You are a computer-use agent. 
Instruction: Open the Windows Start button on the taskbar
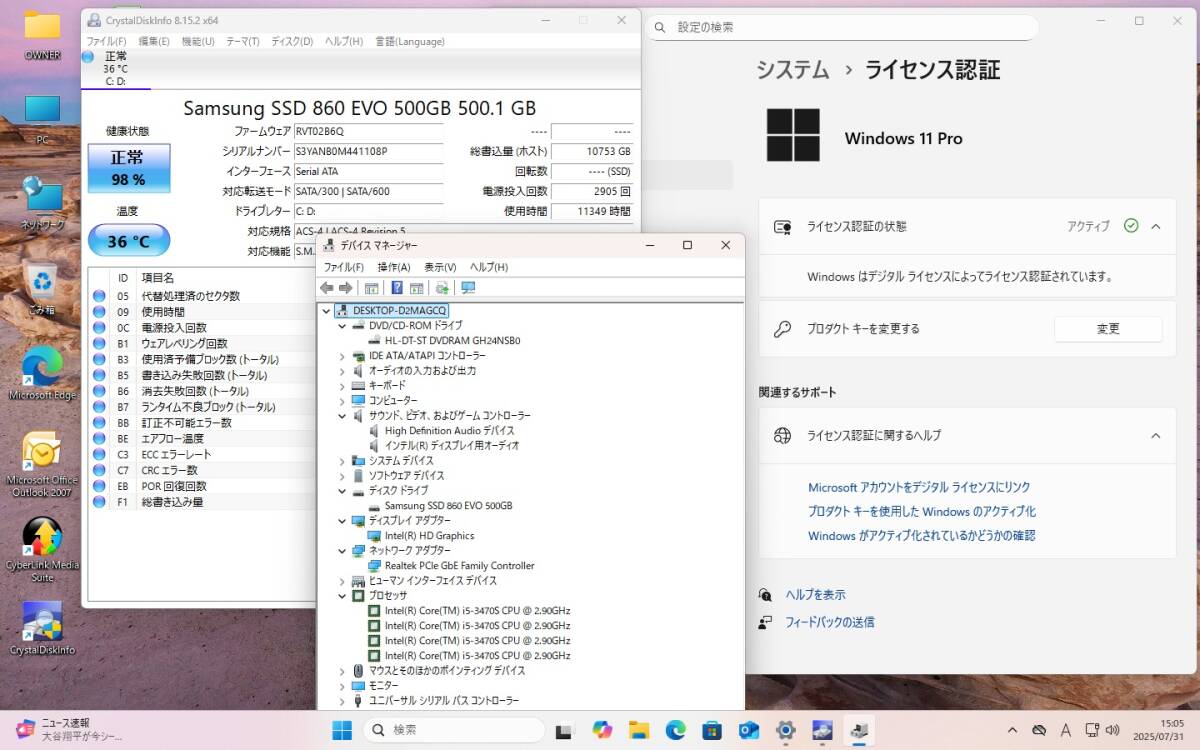(x=342, y=730)
